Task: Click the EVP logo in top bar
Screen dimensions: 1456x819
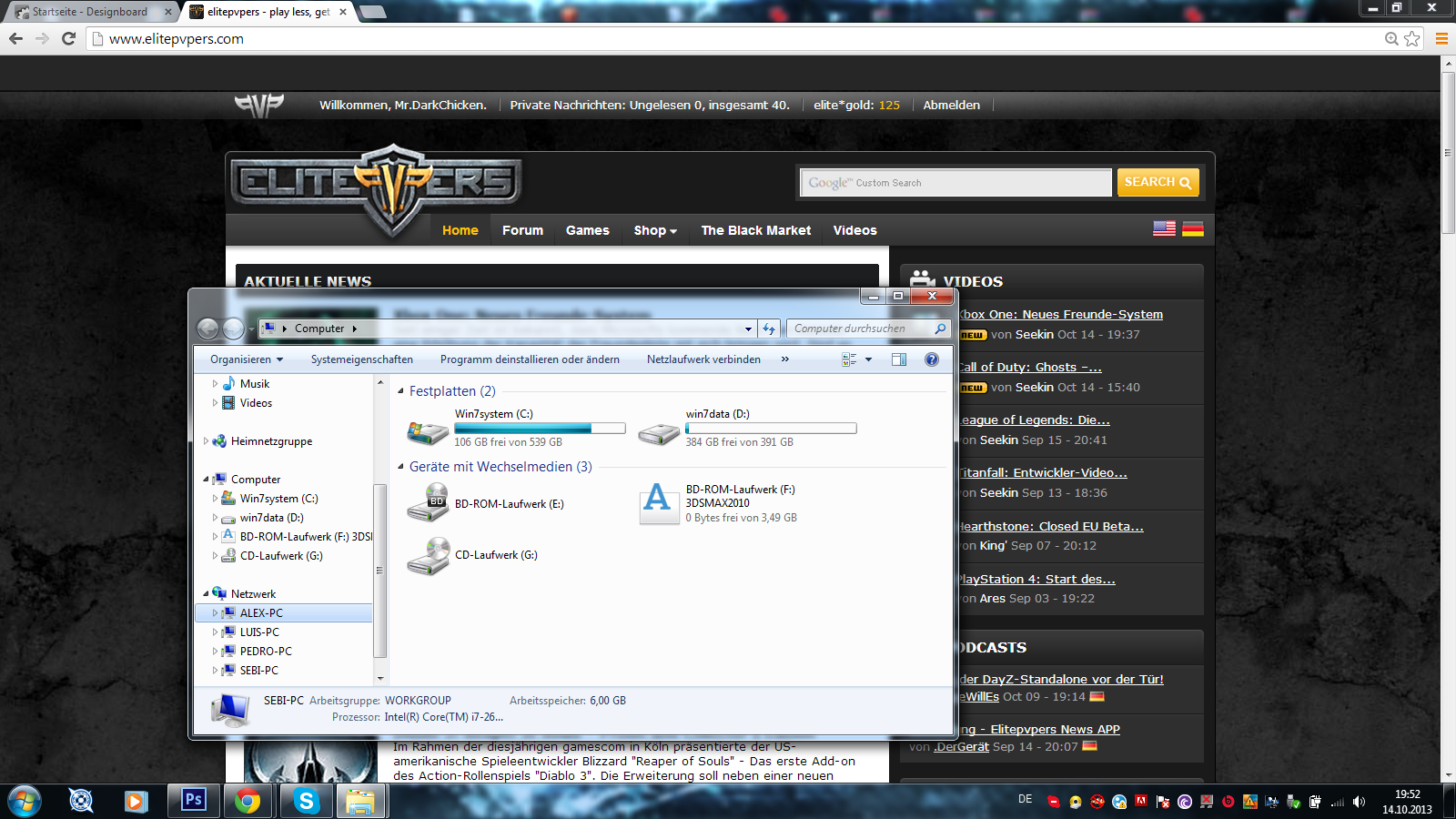Action: click(259, 106)
